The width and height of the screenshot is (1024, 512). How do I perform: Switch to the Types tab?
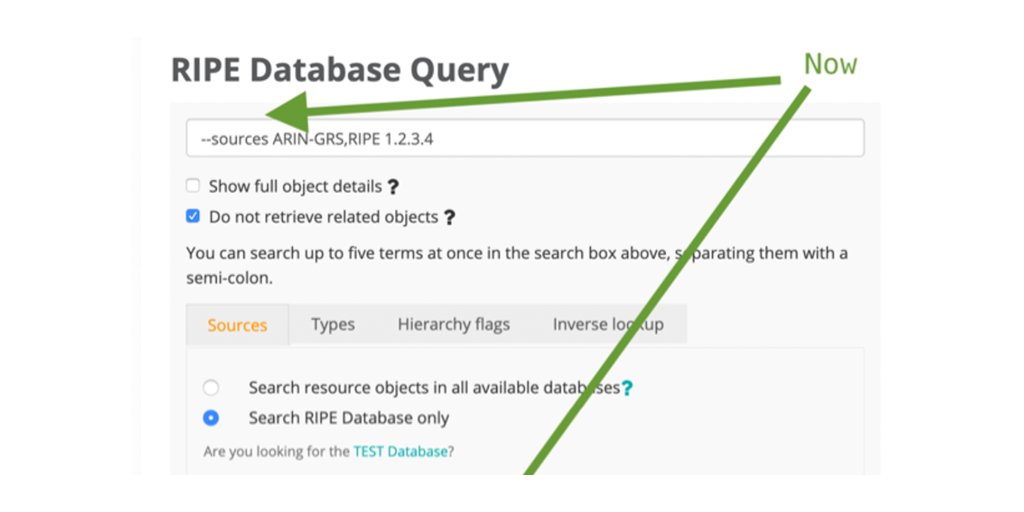coord(333,325)
